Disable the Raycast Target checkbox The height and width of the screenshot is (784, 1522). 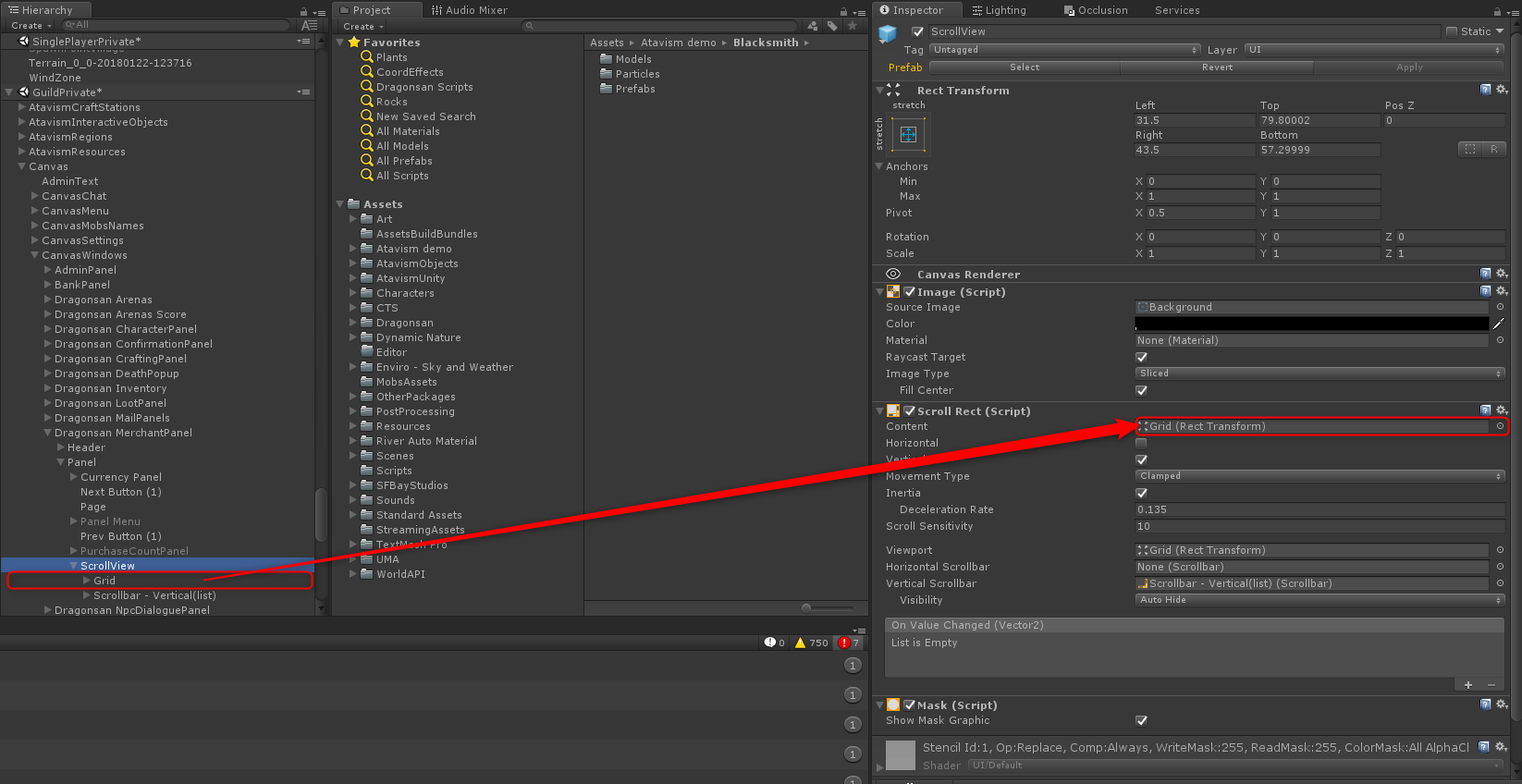tap(1141, 357)
